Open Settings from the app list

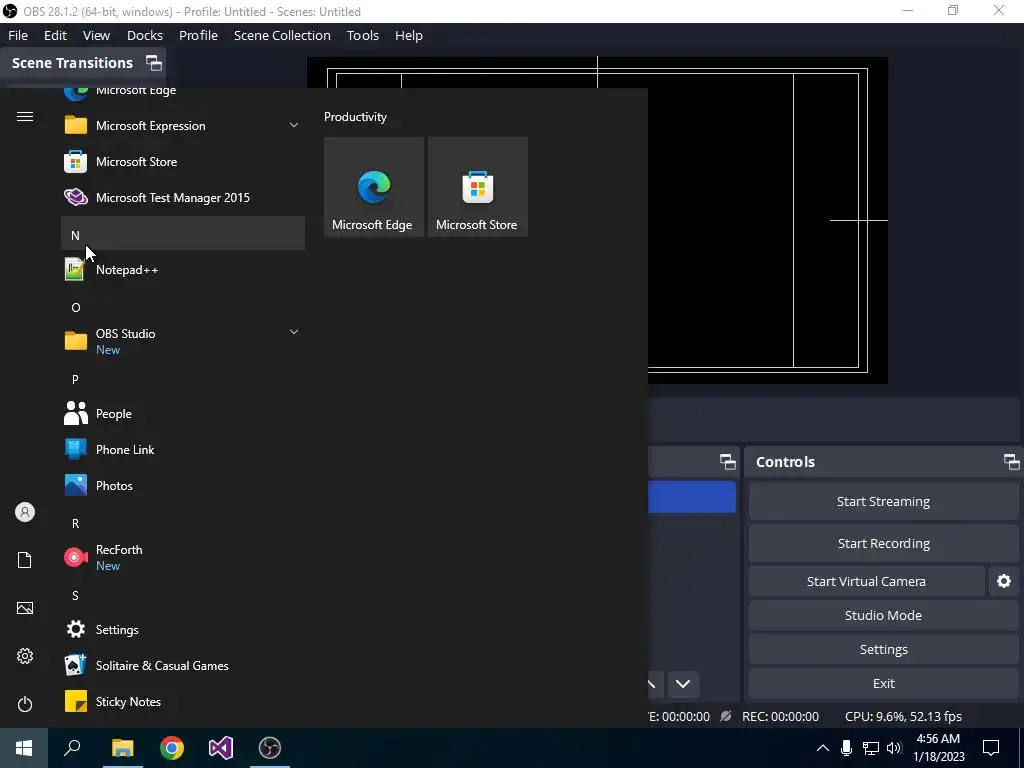[x=183, y=630]
